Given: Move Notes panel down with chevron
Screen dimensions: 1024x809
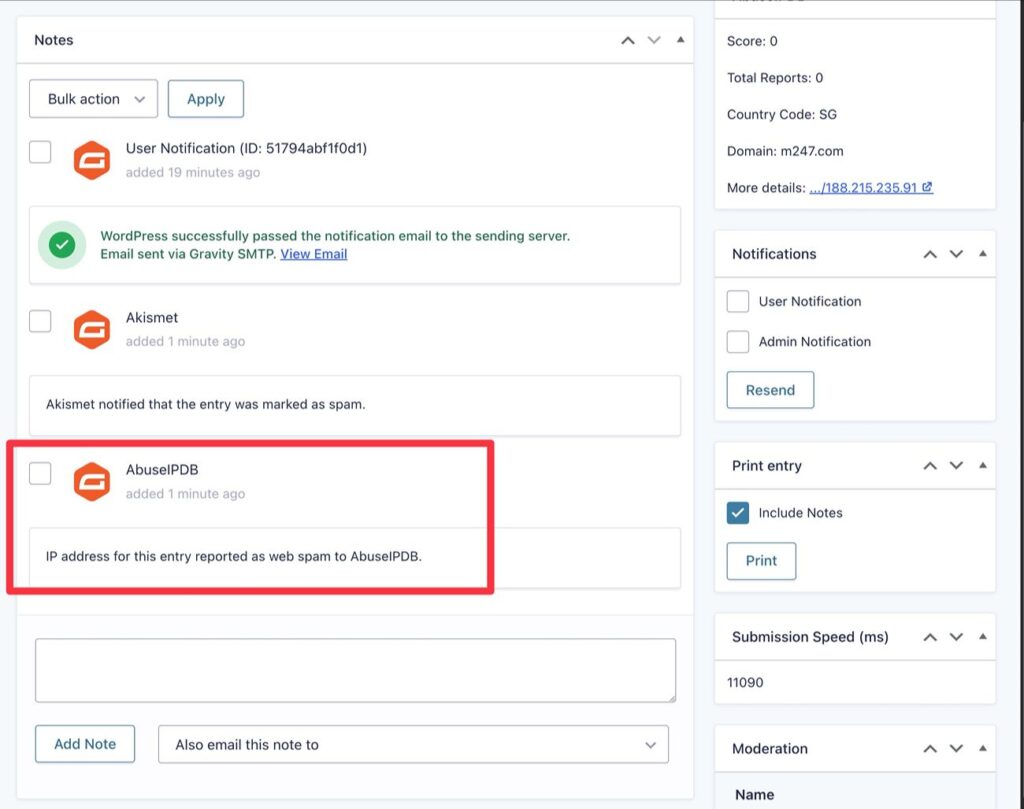Looking at the screenshot, I should click(x=654, y=40).
